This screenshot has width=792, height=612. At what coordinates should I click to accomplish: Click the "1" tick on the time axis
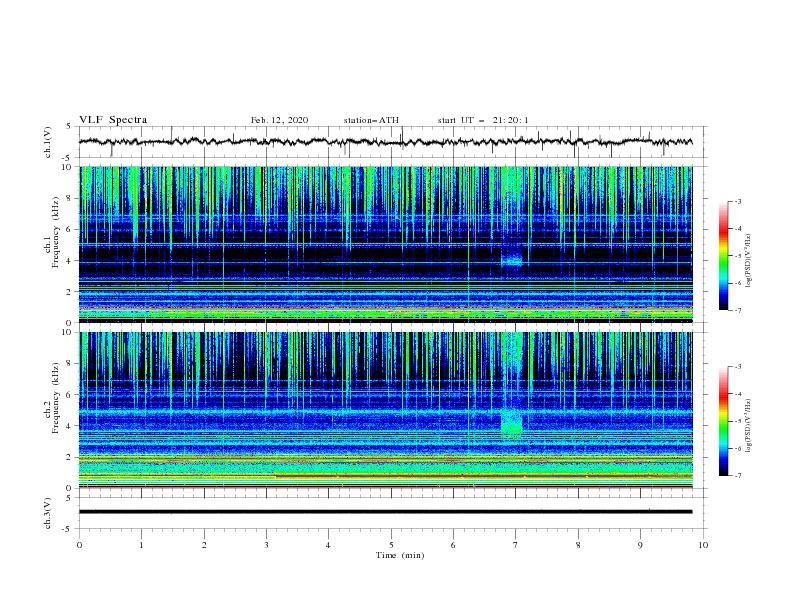point(141,545)
